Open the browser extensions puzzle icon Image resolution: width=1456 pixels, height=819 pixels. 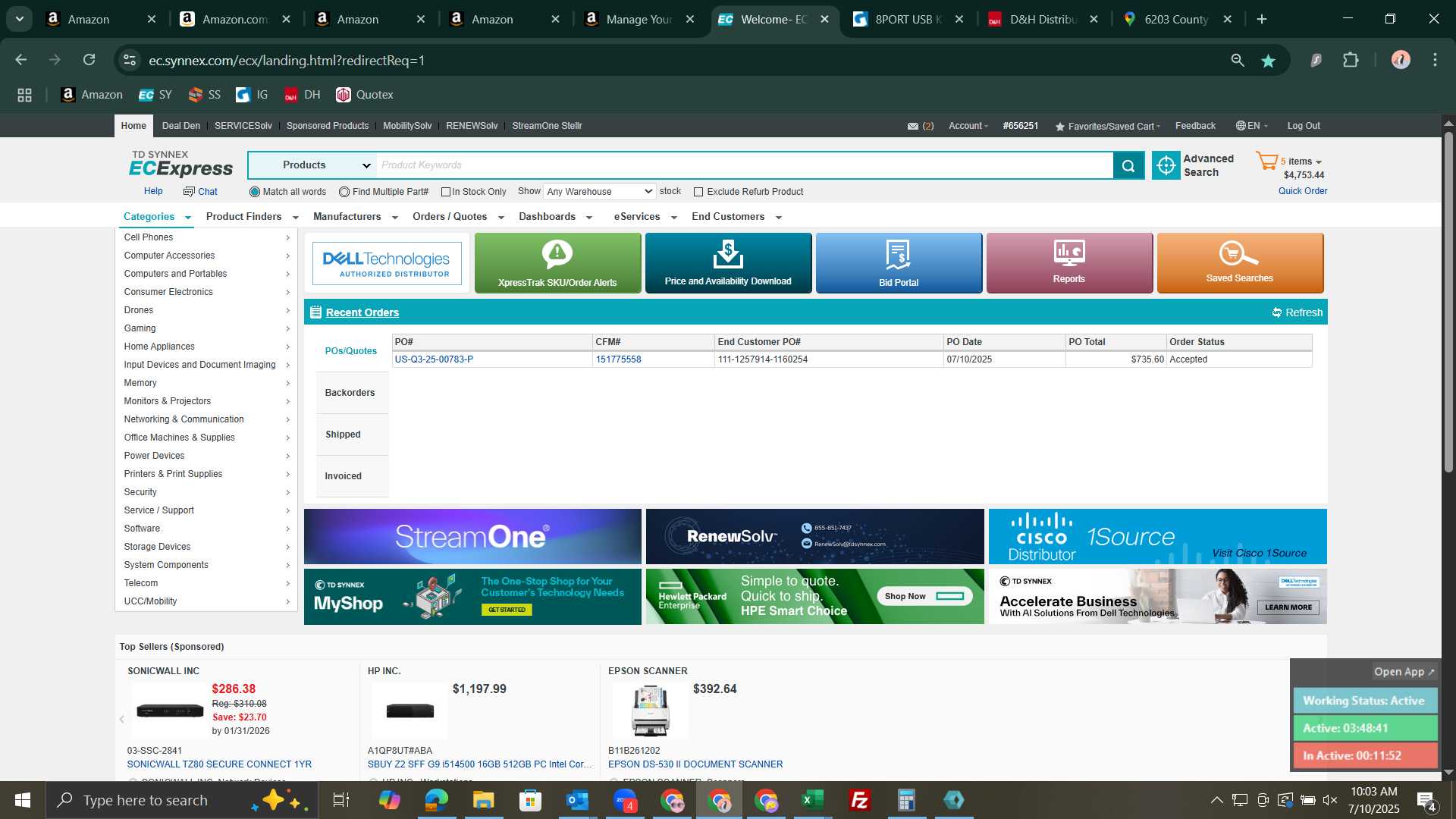pos(1351,60)
